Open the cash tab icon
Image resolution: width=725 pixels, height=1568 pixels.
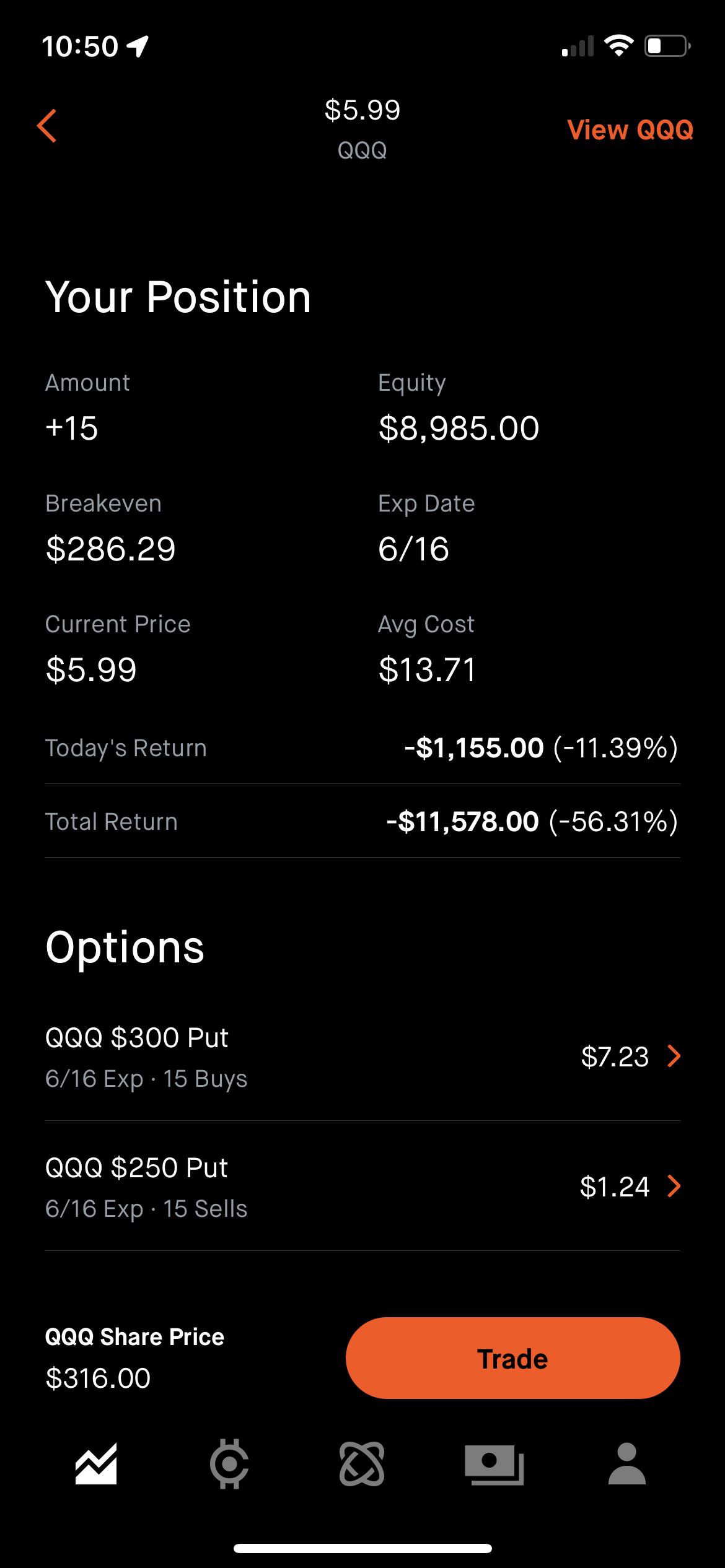494,1464
